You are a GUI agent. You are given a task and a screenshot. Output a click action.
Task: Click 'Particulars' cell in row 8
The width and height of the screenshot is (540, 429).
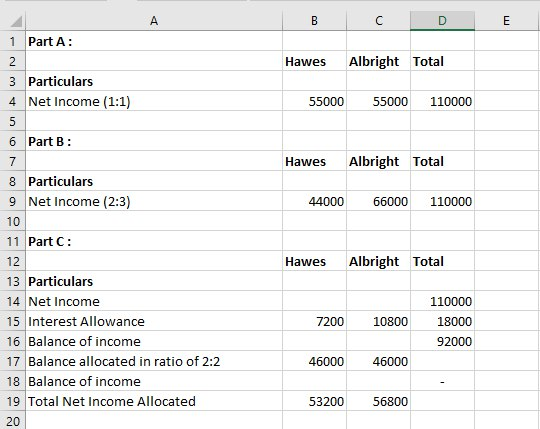[154, 181]
